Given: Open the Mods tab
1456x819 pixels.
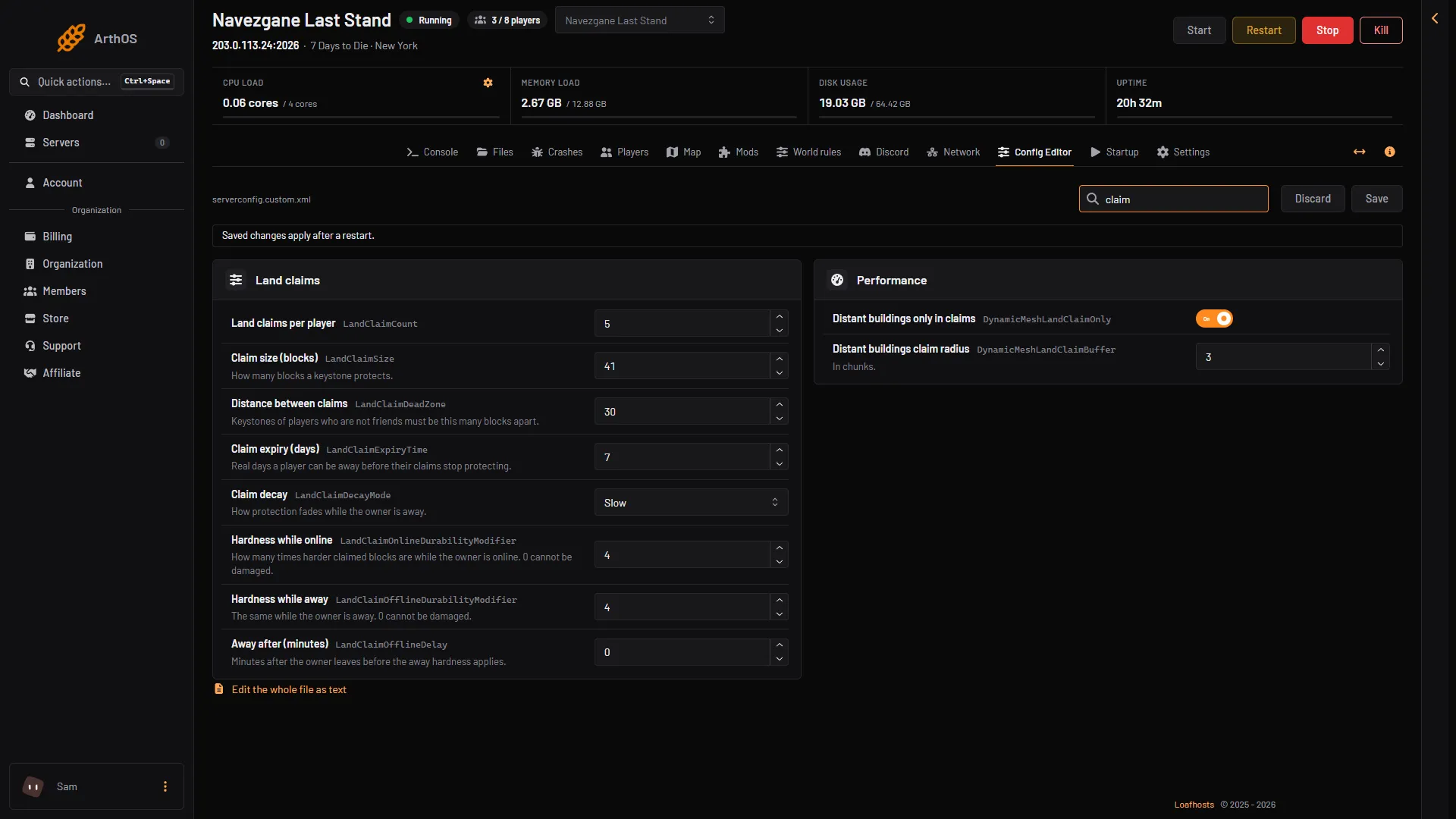Looking at the screenshot, I should click(739, 152).
